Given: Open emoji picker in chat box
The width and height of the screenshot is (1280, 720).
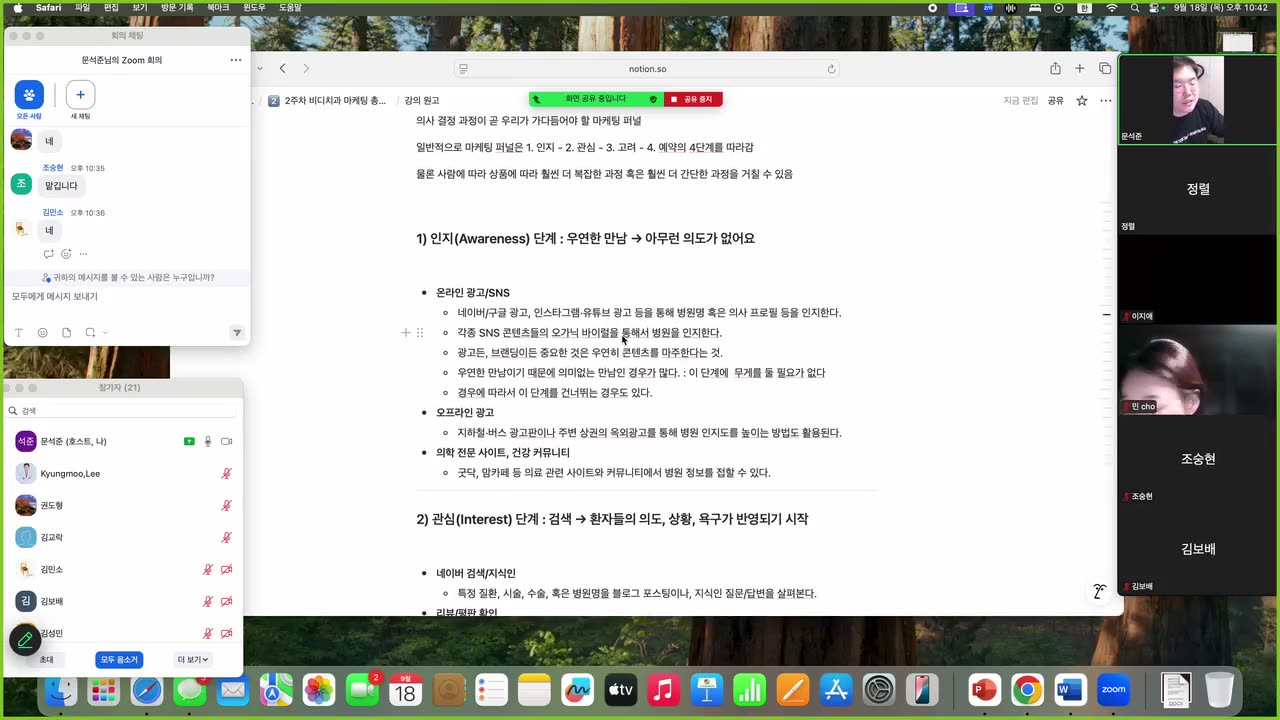Looking at the screenshot, I should coord(42,333).
